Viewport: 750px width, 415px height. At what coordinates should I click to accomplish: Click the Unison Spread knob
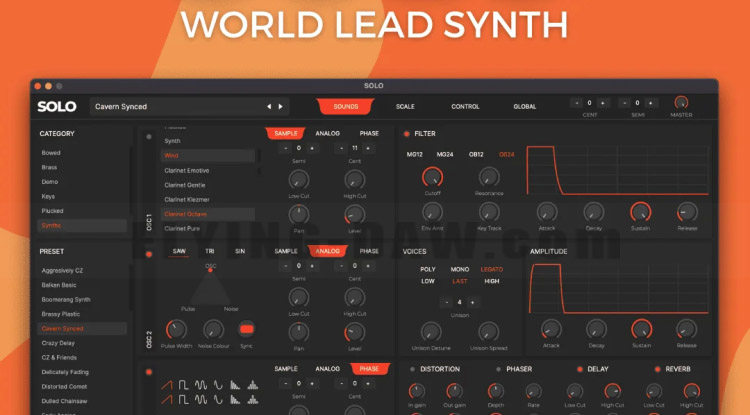(489, 332)
